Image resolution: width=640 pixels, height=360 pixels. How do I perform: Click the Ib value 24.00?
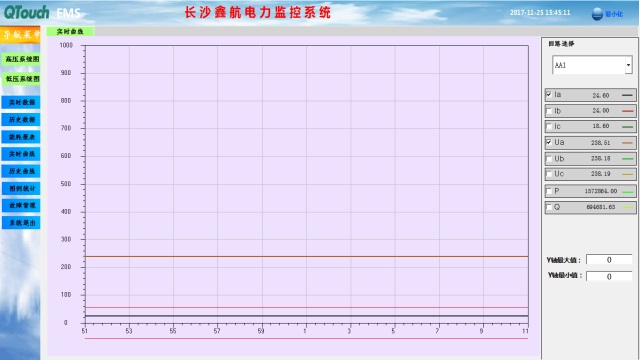(601, 111)
